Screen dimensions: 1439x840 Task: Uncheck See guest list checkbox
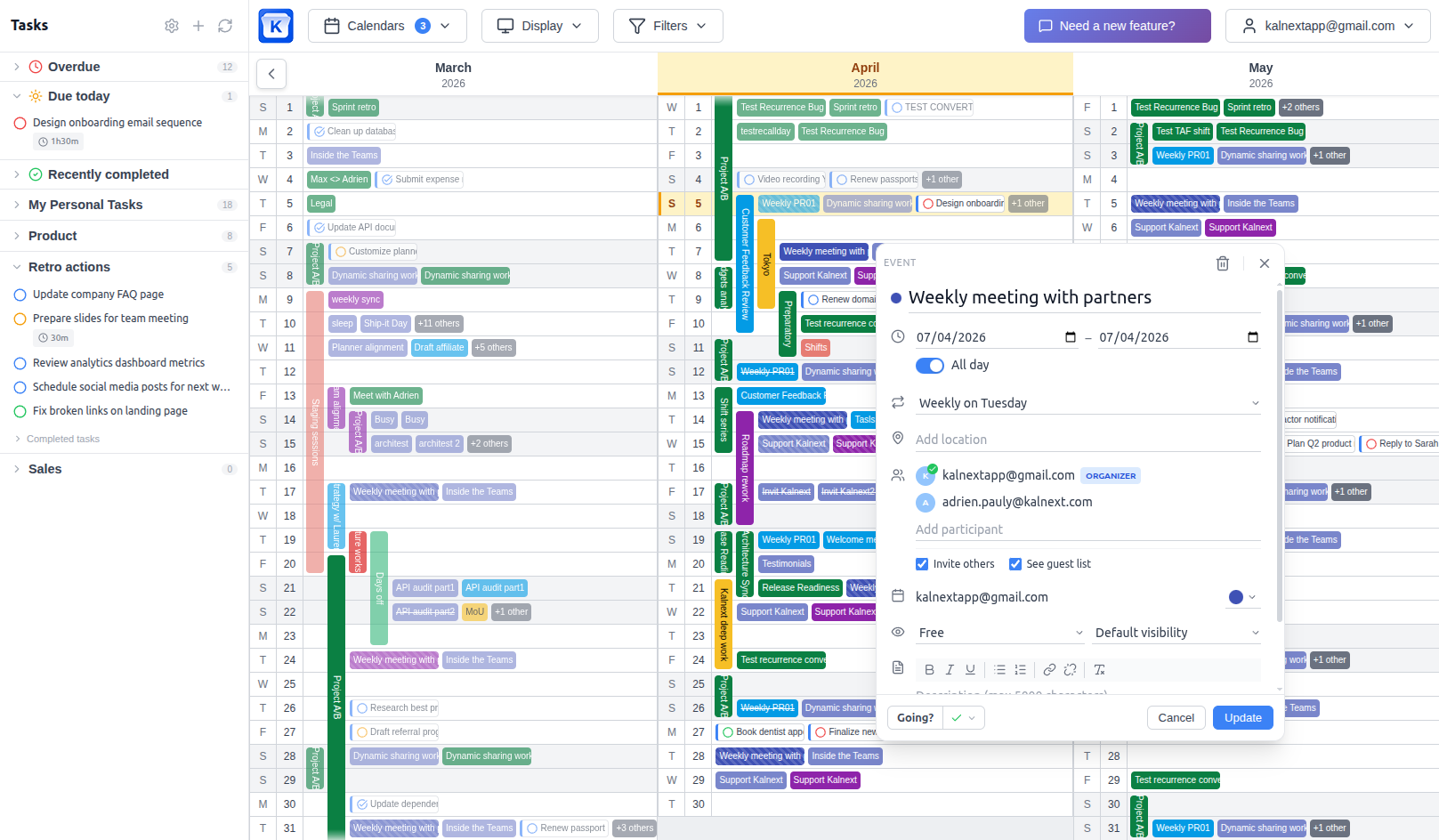pyautogui.click(x=1015, y=564)
